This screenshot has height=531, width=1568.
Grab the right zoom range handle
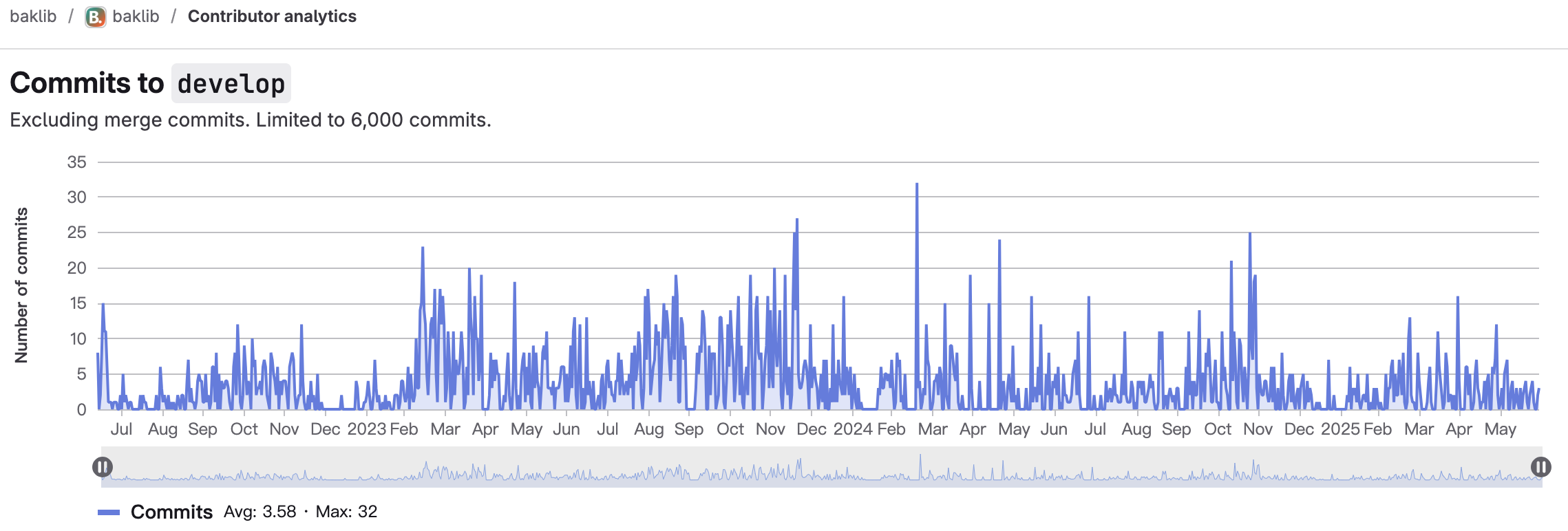1540,468
